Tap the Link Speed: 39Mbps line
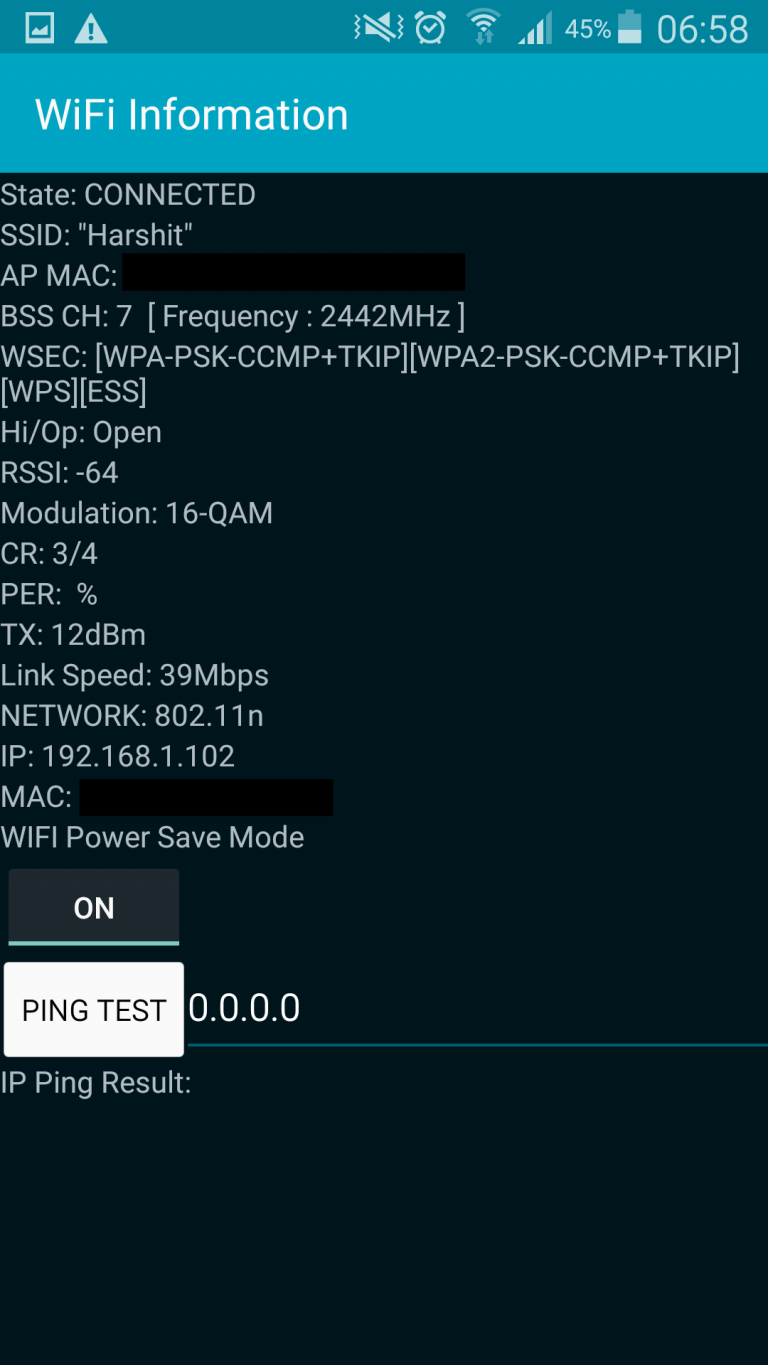 tap(135, 676)
